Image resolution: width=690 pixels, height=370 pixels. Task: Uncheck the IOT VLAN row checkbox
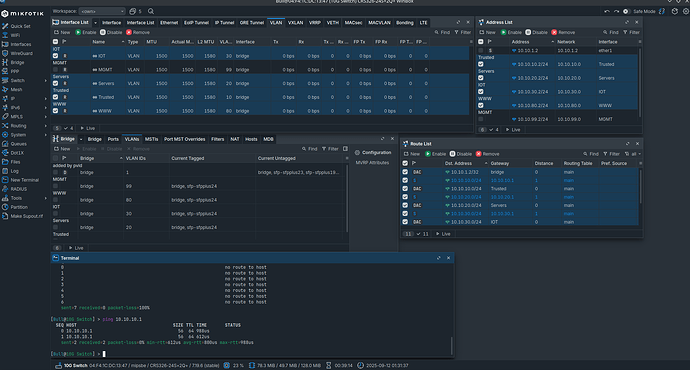click(x=55, y=56)
